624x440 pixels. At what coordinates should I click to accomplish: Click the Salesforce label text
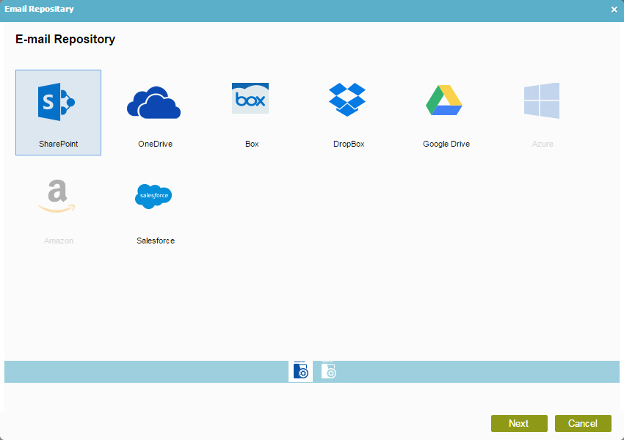click(155, 241)
